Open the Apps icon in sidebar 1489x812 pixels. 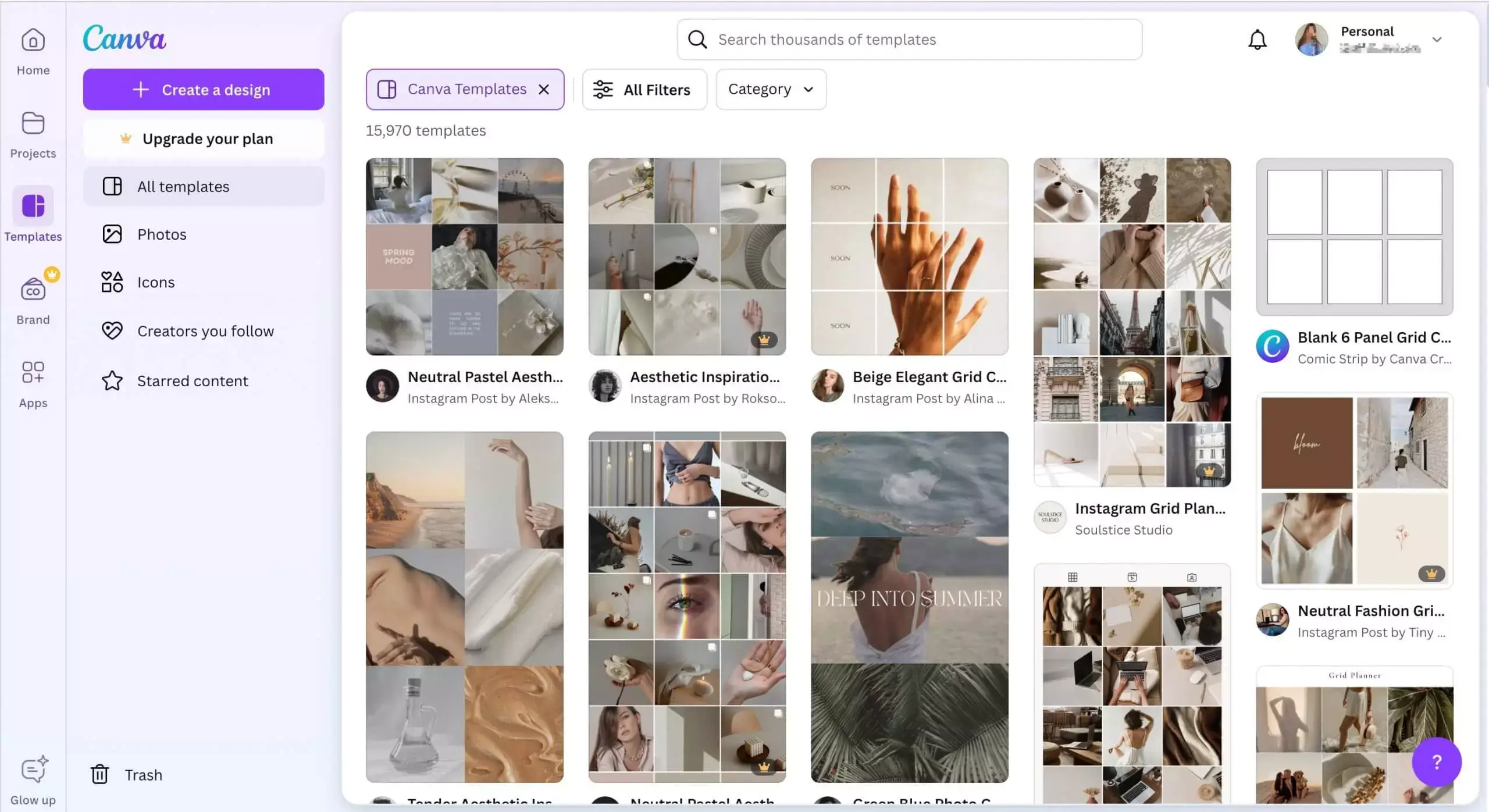tap(33, 373)
